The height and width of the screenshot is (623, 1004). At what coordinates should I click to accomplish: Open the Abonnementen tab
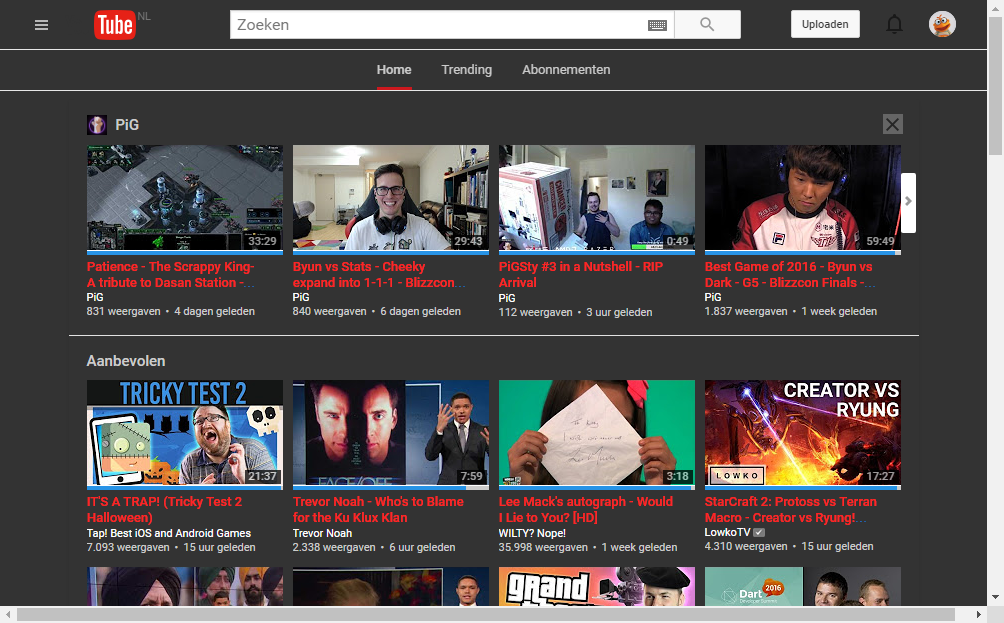point(566,70)
